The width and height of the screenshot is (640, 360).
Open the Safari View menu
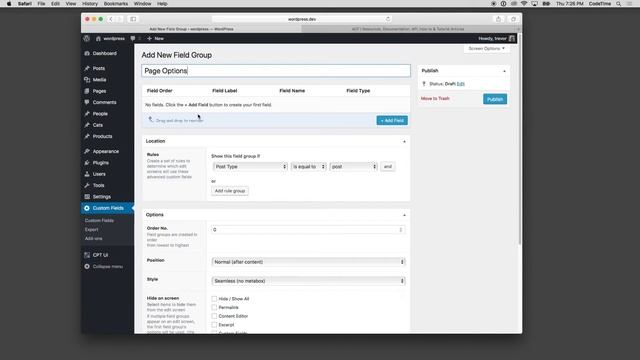pos(71,4)
